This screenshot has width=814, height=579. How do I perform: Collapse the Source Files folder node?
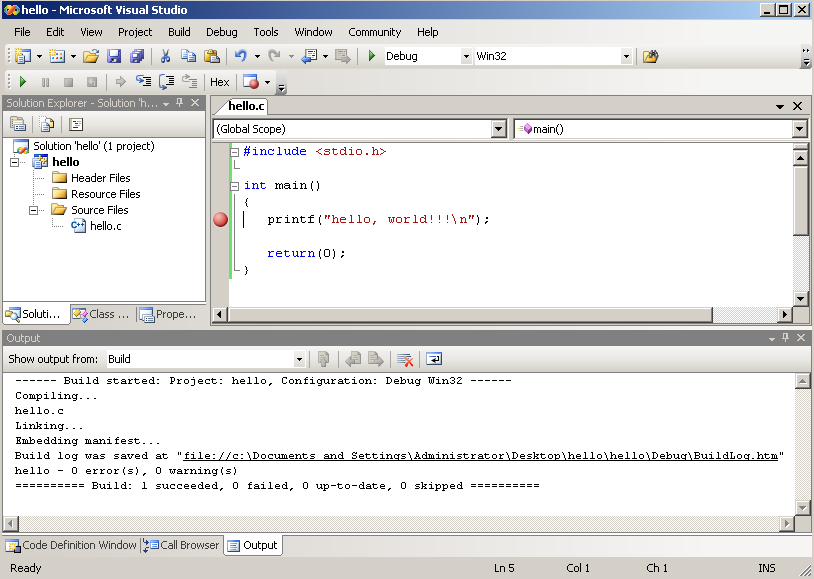pos(34,210)
